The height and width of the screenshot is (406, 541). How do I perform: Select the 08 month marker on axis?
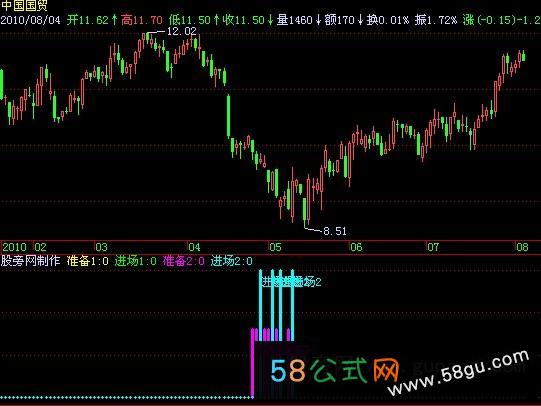tap(522, 247)
